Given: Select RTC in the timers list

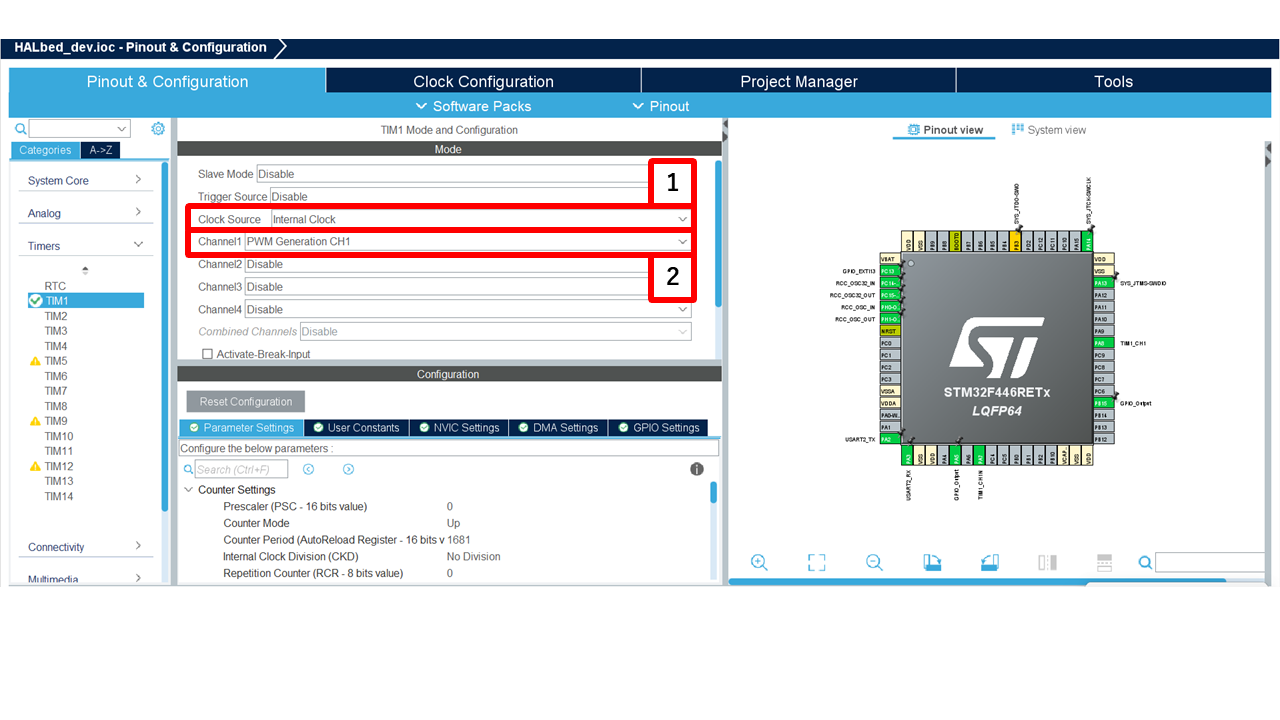Looking at the screenshot, I should coord(55,286).
